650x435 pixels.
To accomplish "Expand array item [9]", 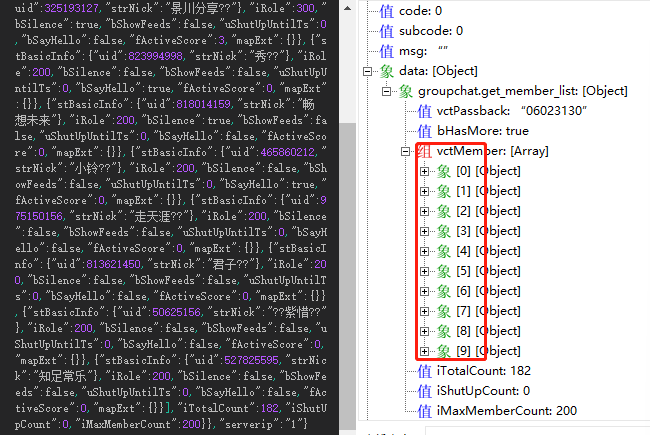I will click(x=424, y=351).
